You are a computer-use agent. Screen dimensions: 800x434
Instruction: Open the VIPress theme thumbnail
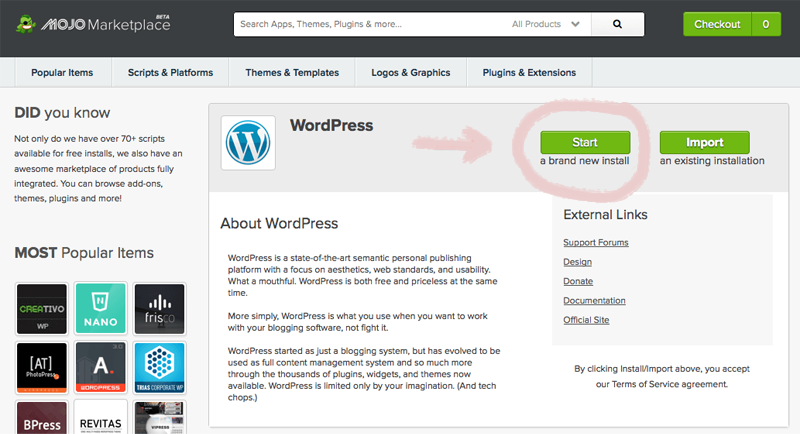[x=159, y=418]
